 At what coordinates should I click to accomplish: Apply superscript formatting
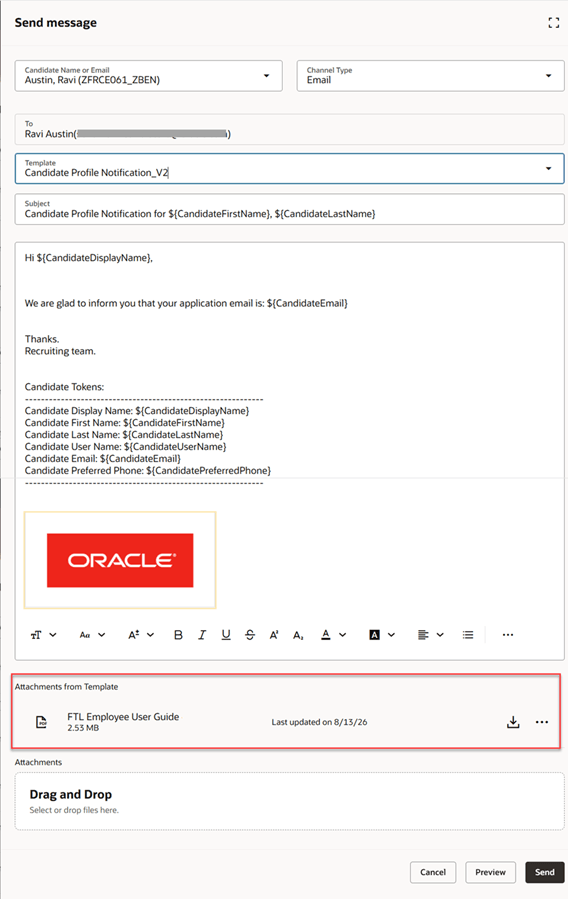point(274,635)
